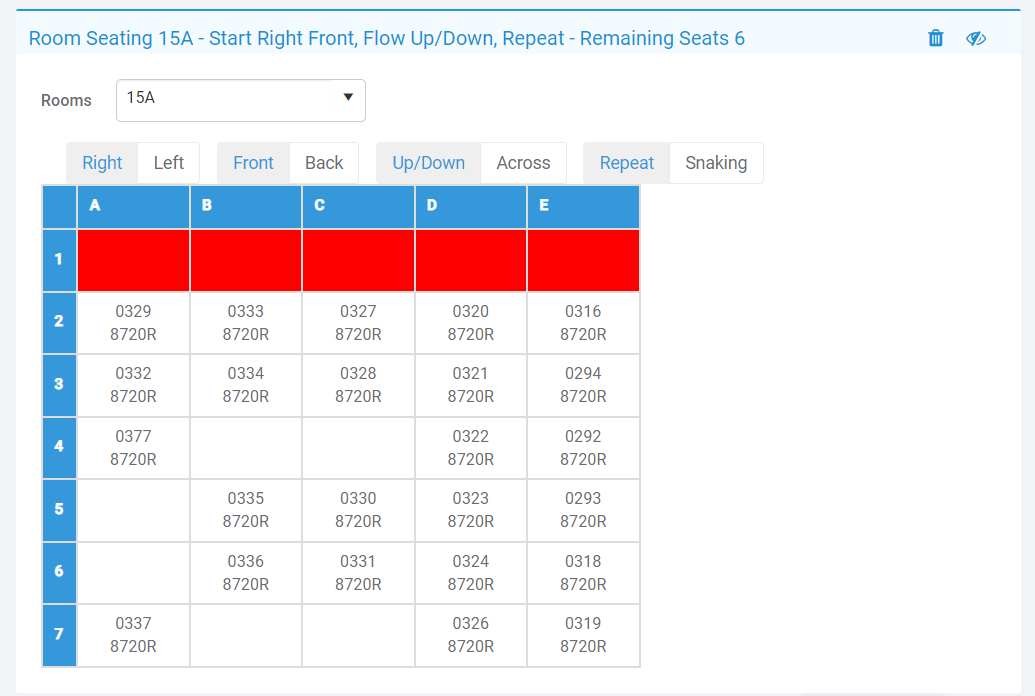1035x696 pixels.
Task: Select row header 4
Action: point(59,446)
